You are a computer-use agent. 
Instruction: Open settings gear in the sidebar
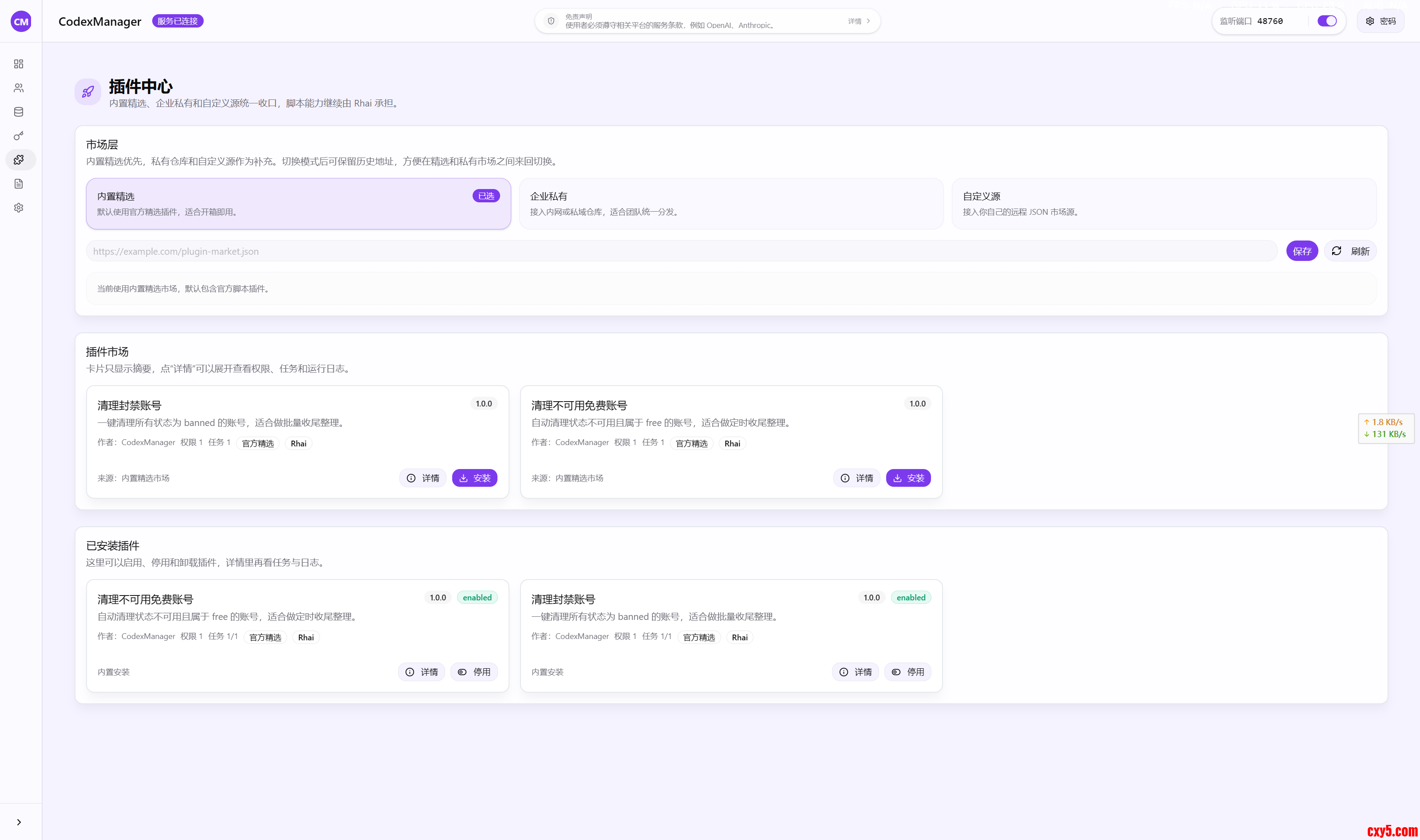19,208
